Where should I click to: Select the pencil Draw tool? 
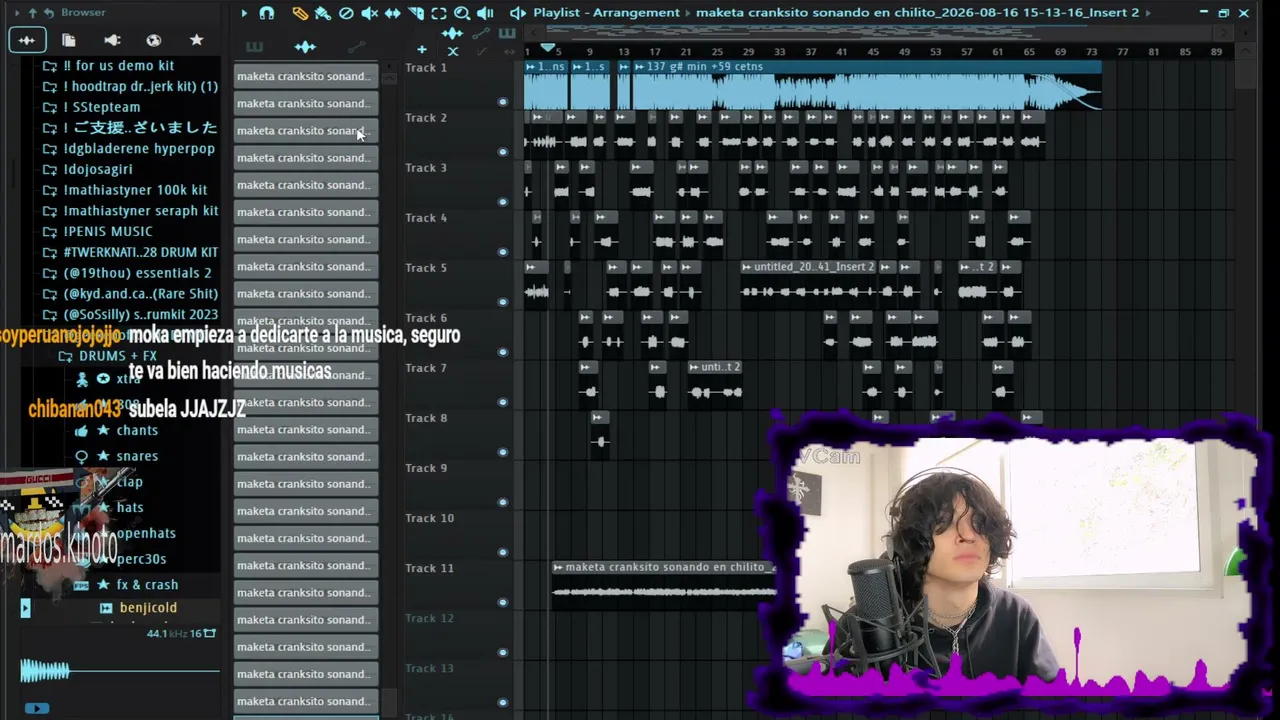[x=300, y=13]
